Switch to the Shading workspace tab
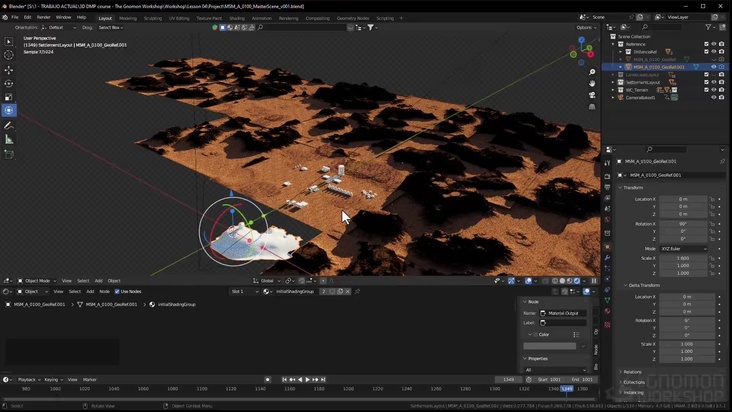 tap(237, 18)
